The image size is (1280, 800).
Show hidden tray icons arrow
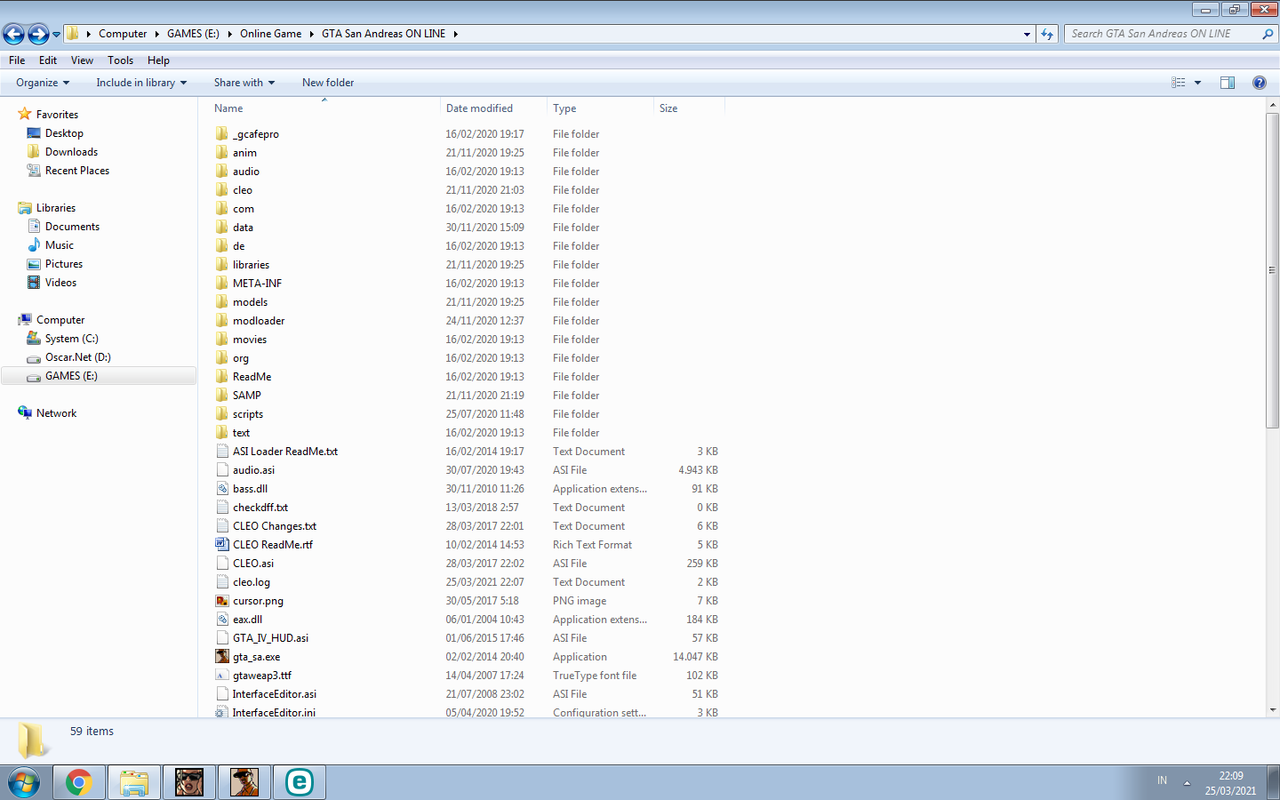[x=1187, y=782]
